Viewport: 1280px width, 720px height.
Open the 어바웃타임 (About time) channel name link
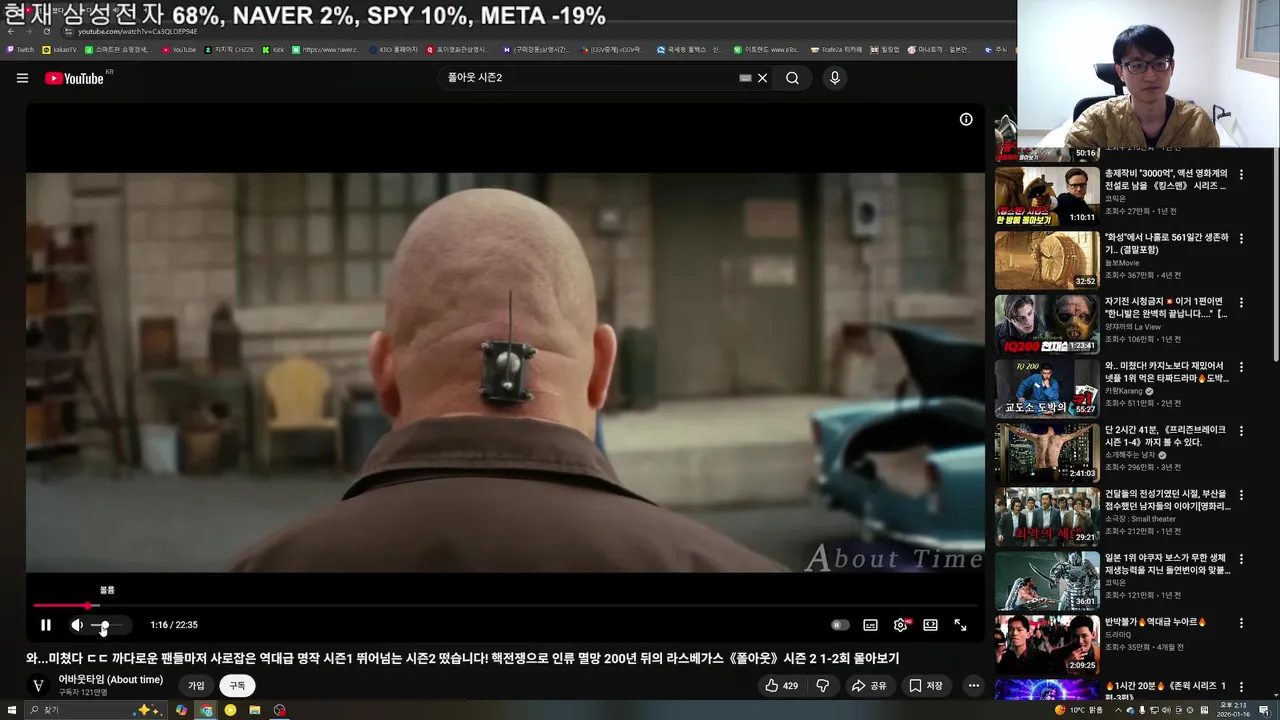tap(110, 679)
